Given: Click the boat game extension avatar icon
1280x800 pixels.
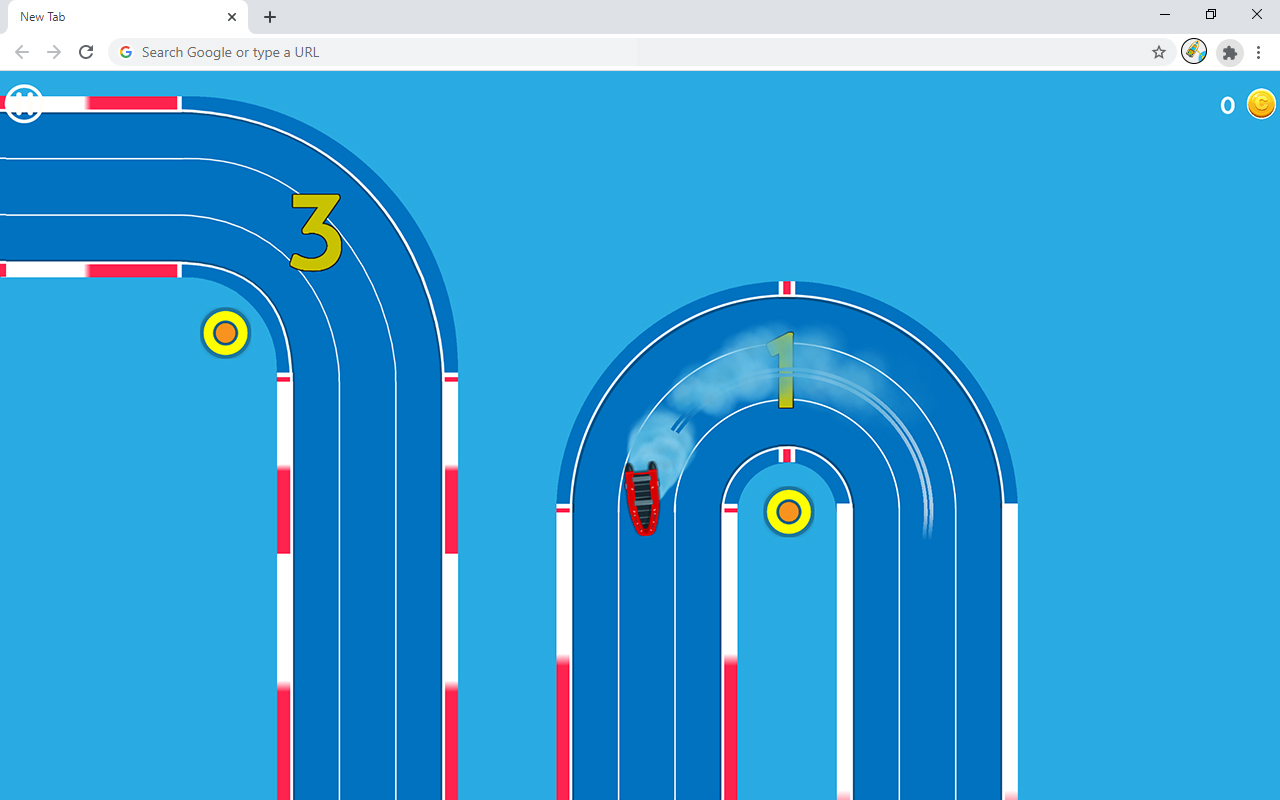Looking at the screenshot, I should (1193, 52).
